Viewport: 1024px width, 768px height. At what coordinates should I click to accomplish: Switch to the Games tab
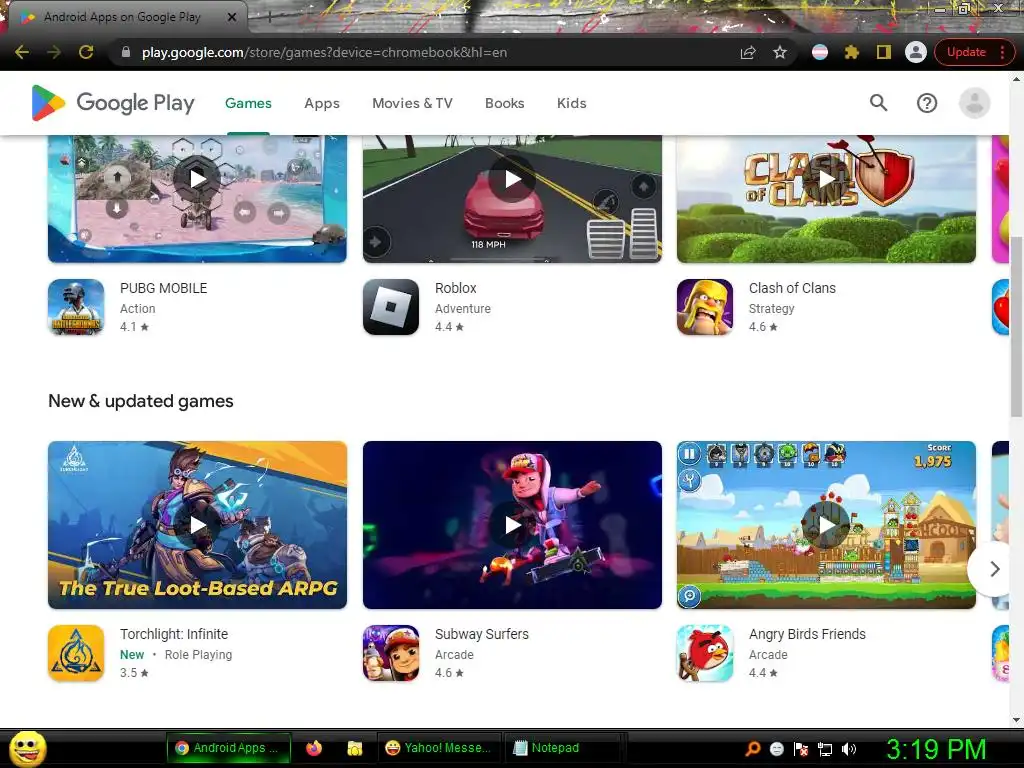(248, 103)
